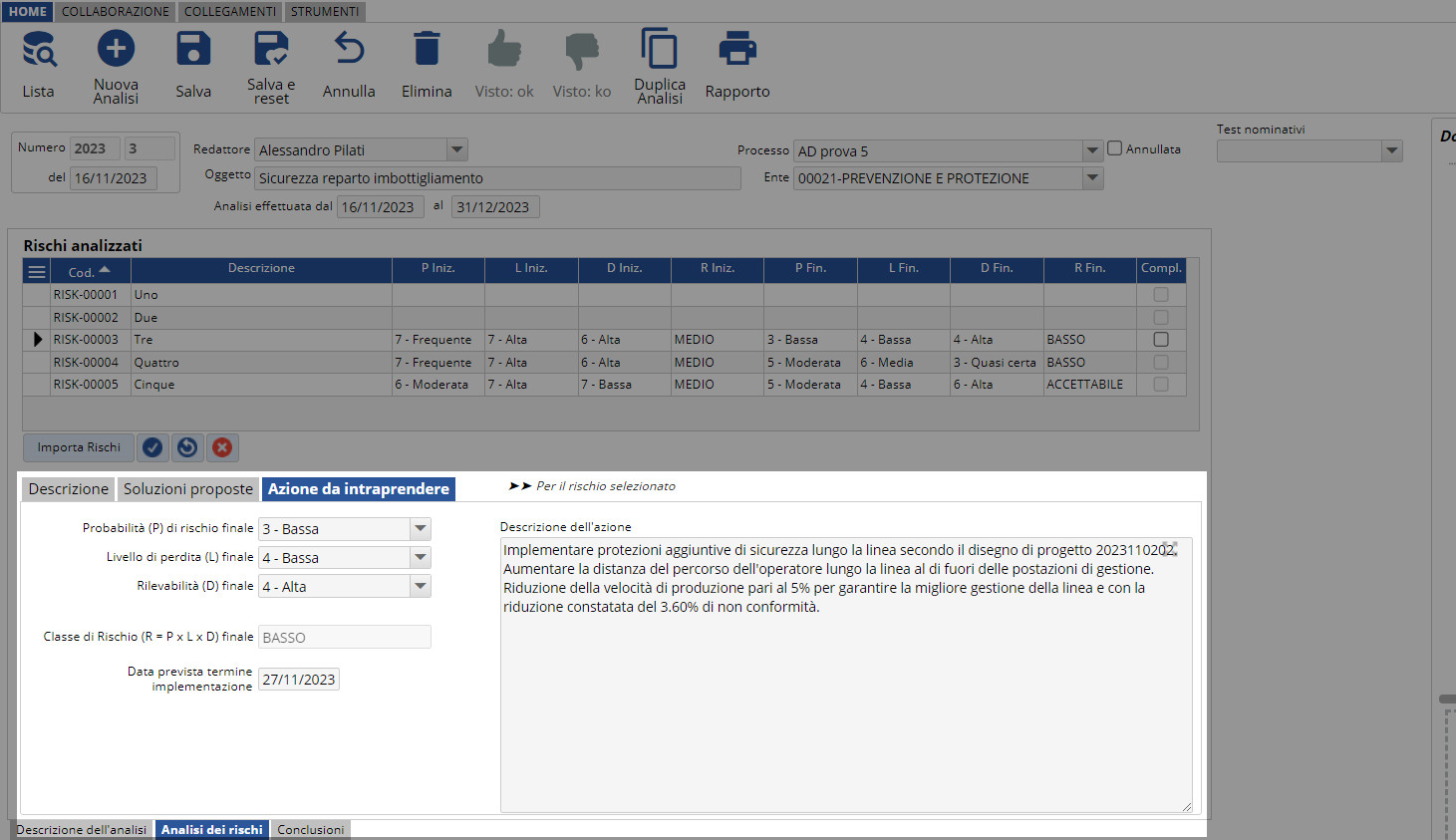1456x840 pixels.
Task: Duplicate the analysis with Duplica Analisi
Action: [660, 50]
